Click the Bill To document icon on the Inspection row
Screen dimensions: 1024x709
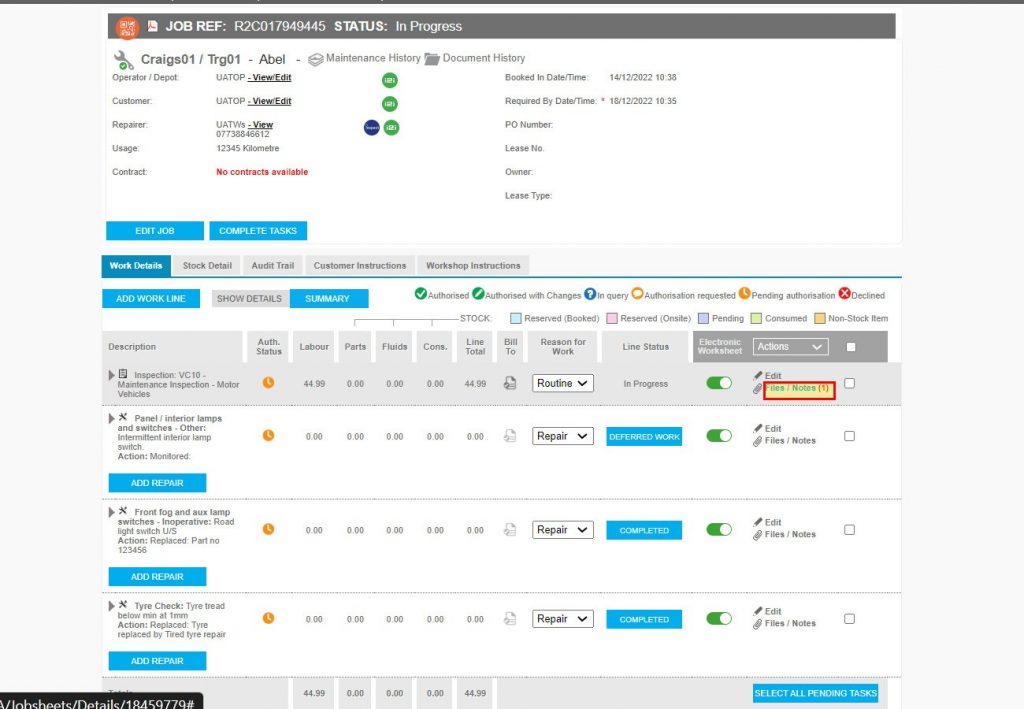(510, 382)
